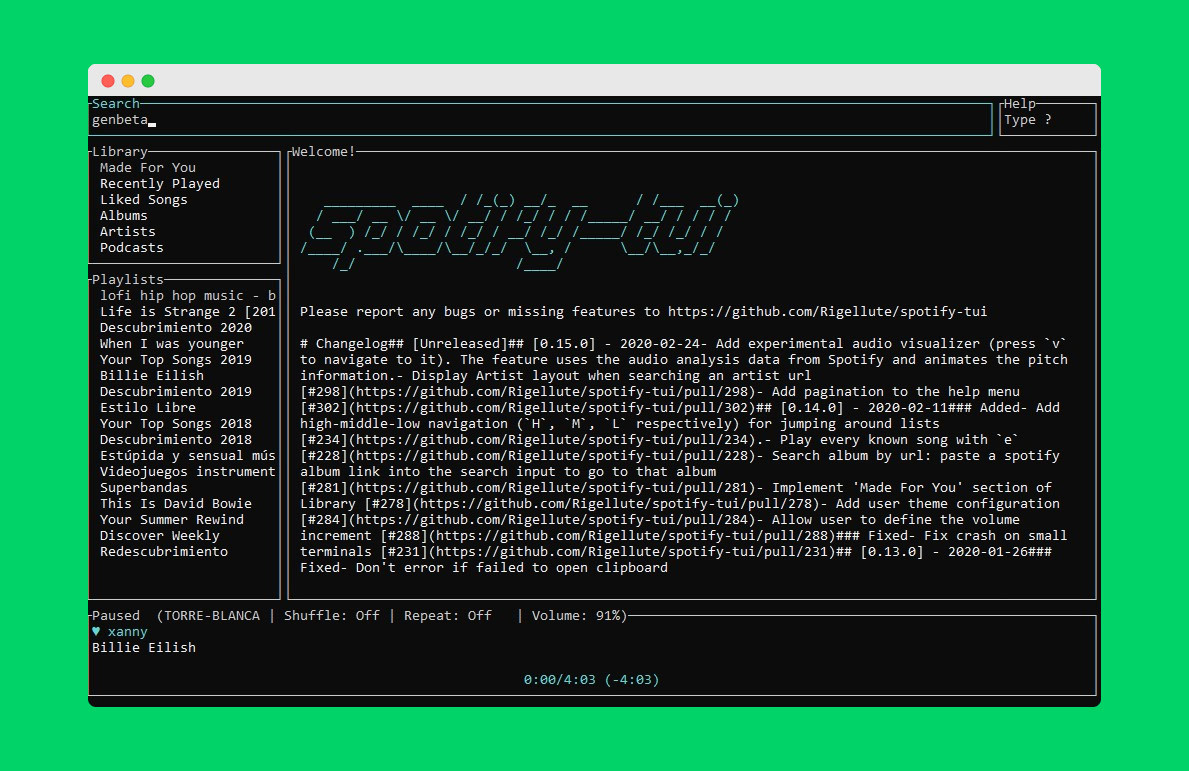Click the xanny track title
The height and width of the screenshot is (771, 1189).
click(127, 632)
